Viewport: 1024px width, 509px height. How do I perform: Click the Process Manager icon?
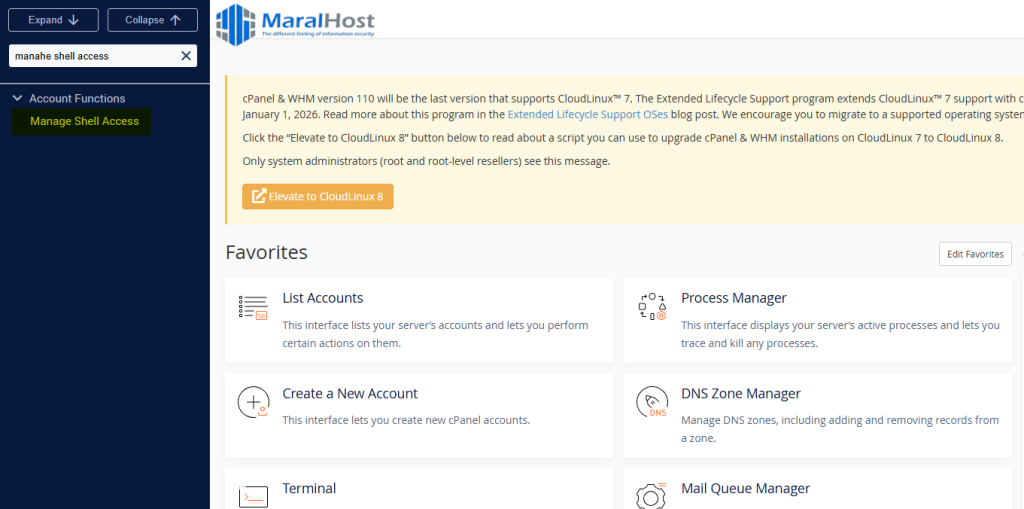point(652,307)
